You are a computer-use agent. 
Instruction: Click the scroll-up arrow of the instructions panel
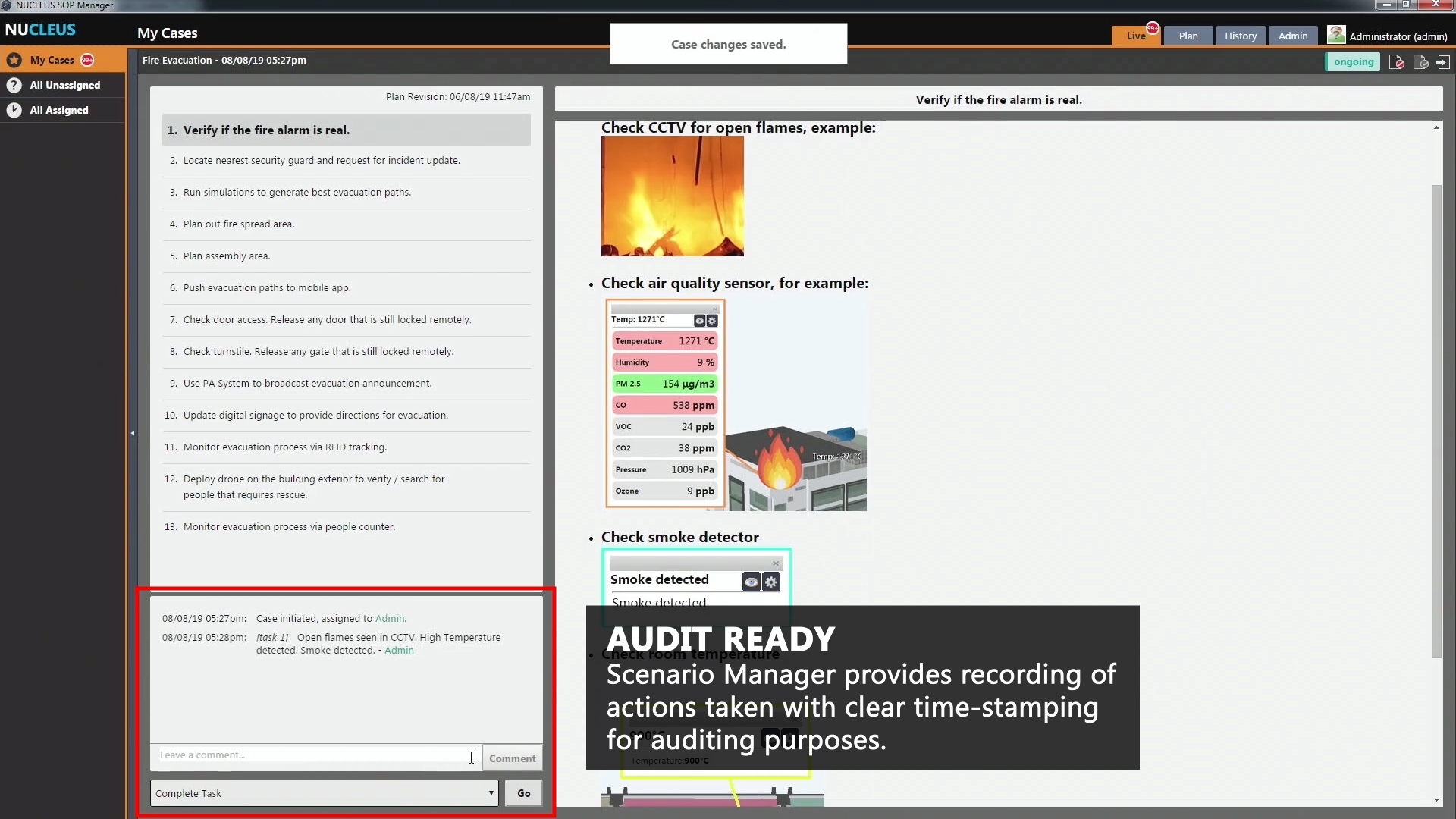tap(1436, 127)
